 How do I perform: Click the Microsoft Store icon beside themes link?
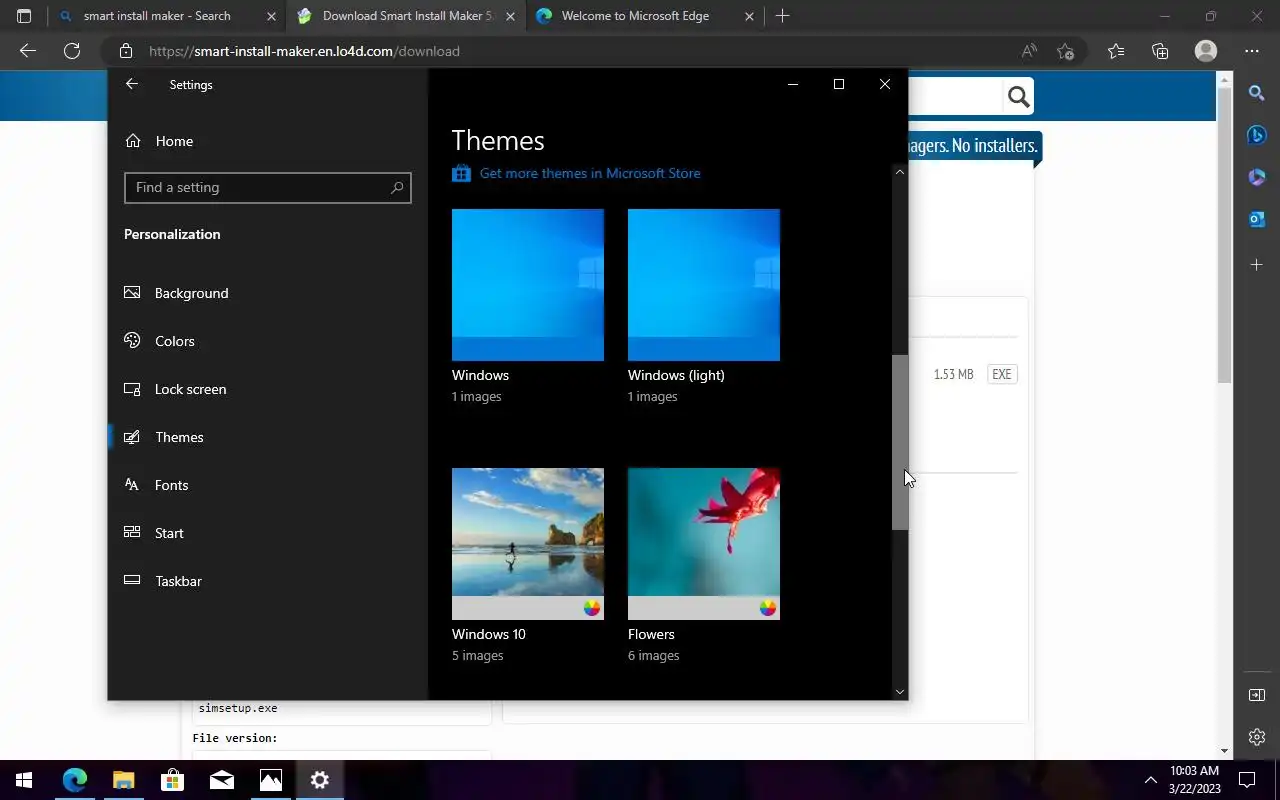click(x=461, y=173)
